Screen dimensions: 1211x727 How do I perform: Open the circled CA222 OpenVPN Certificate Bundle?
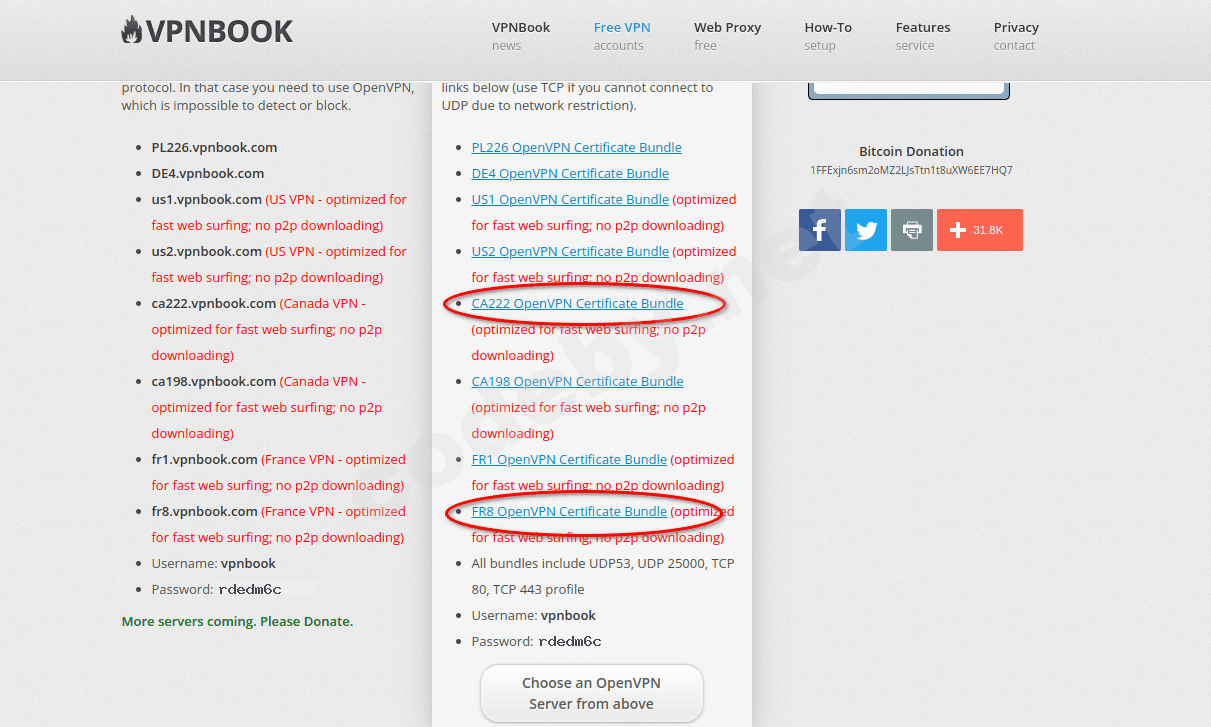pos(578,303)
